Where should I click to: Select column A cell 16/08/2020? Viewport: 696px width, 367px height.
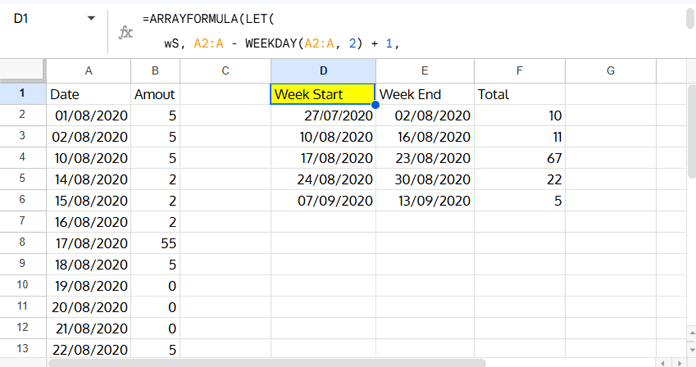(x=89, y=222)
